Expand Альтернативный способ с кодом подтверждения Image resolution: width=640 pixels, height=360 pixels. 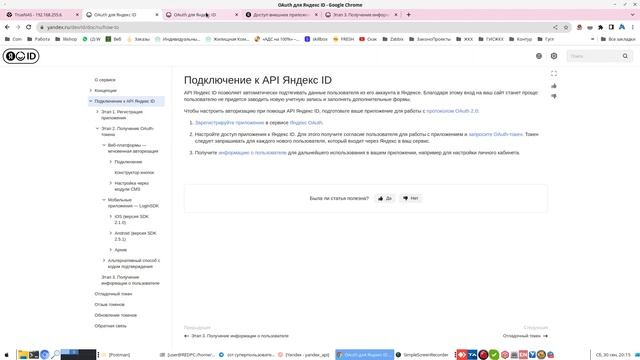click(x=104, y=260)
